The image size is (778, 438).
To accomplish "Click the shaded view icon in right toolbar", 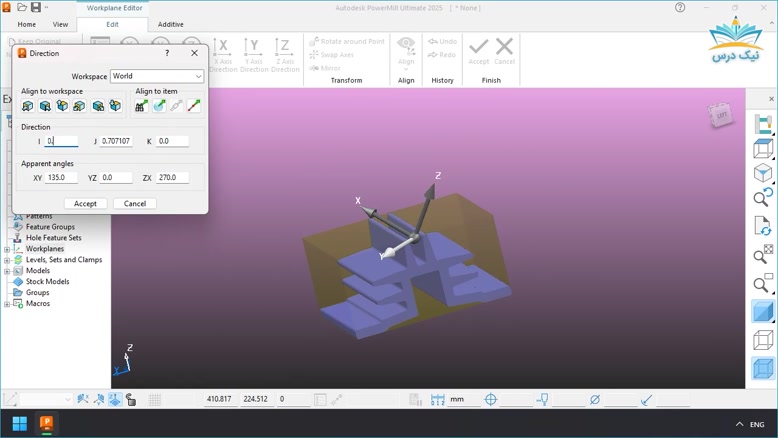I will pos(763,312).
